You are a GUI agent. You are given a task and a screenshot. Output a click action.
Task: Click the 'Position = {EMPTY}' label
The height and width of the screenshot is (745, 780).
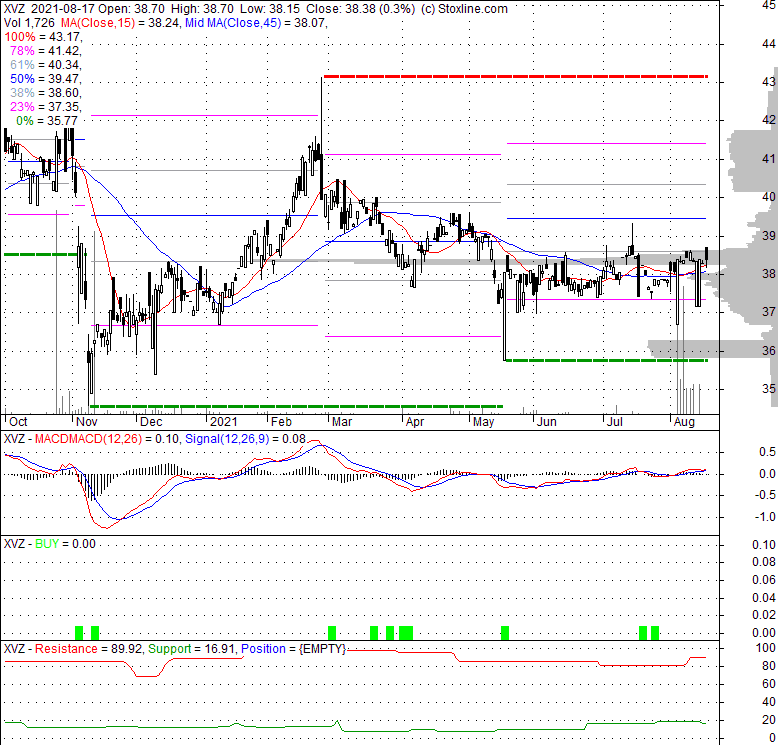tap(293, 649)
